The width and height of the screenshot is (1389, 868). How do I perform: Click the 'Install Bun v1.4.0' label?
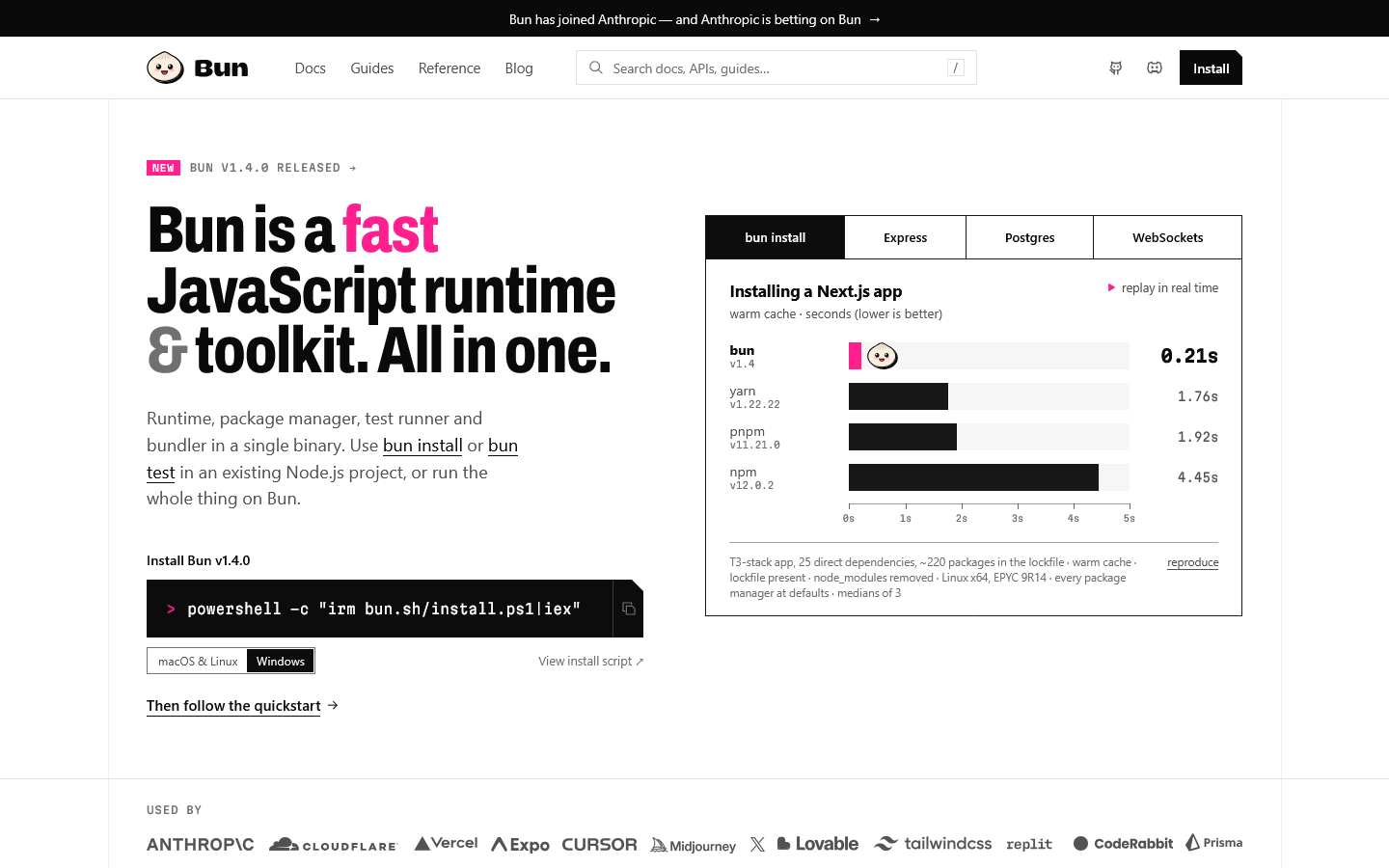(x=198, y=560)
